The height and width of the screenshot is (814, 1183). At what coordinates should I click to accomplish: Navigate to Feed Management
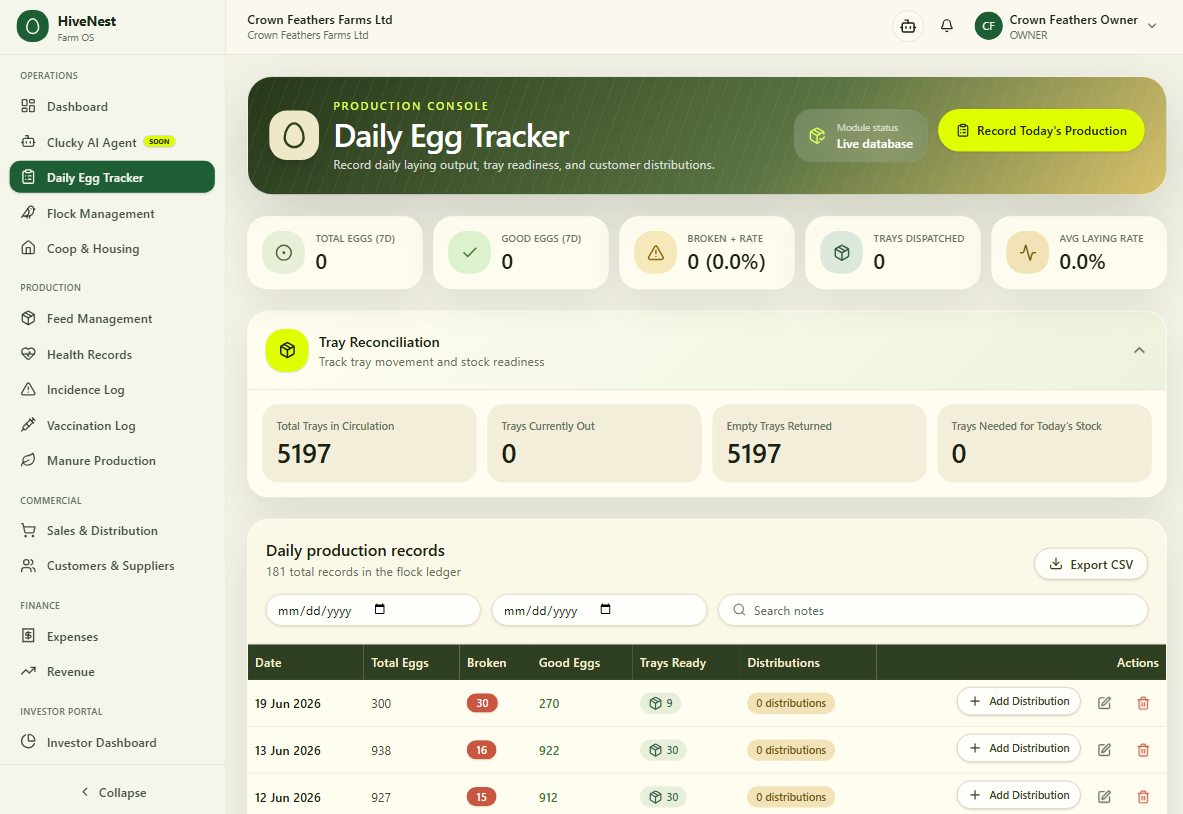112,318
